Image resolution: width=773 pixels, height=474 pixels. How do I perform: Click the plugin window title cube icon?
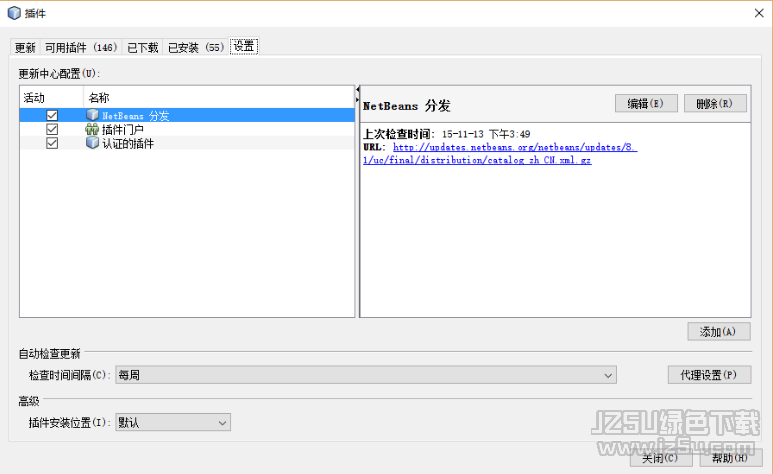point(14,13)
